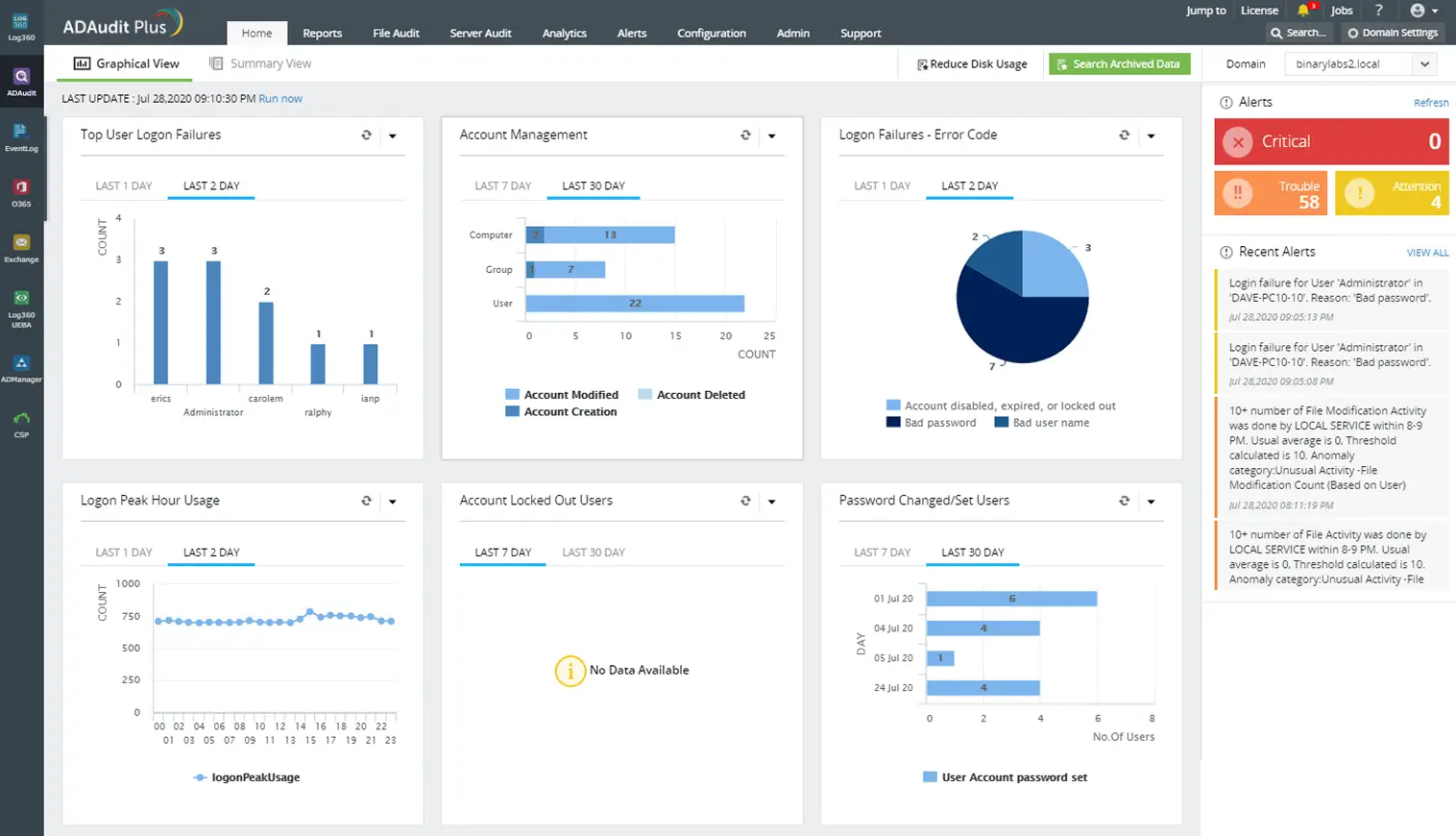Click the Critical alerts X icon
Viewport: 1456px width, 836px height.
click(1238, 142)
